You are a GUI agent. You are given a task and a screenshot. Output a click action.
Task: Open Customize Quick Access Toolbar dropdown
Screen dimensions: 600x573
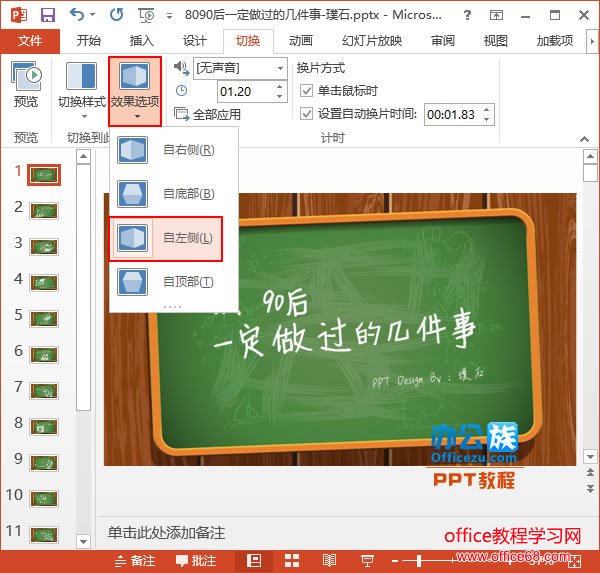pyautogui.click(x=170, y=16)
